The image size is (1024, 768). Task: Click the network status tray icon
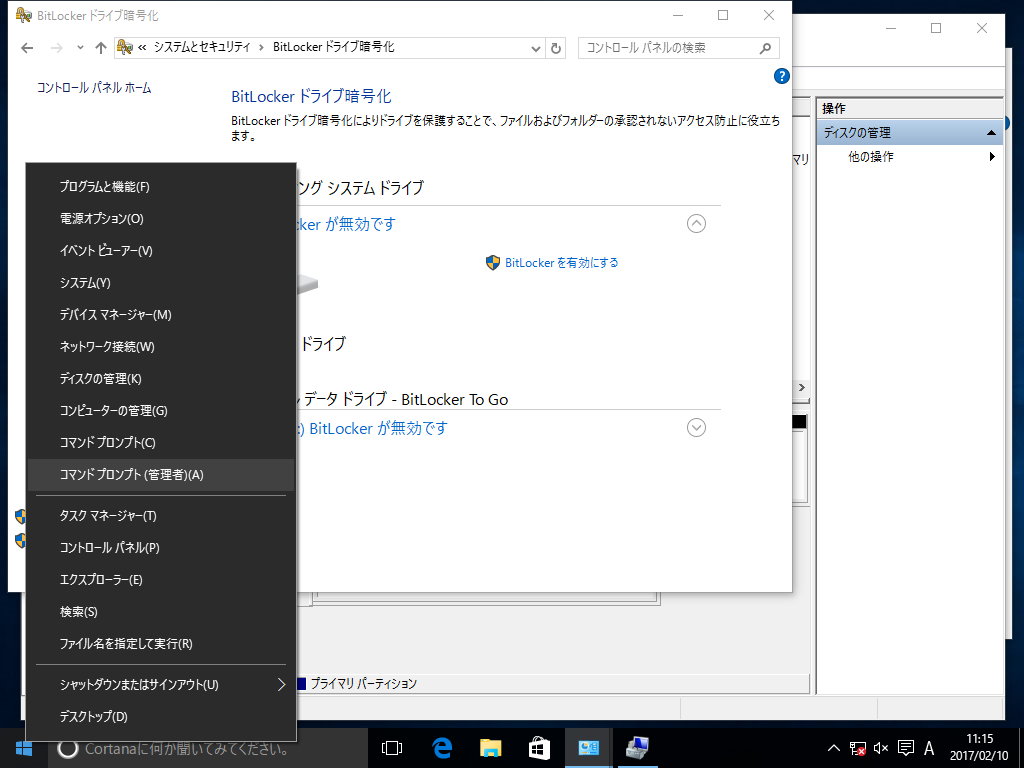[857, 748]
